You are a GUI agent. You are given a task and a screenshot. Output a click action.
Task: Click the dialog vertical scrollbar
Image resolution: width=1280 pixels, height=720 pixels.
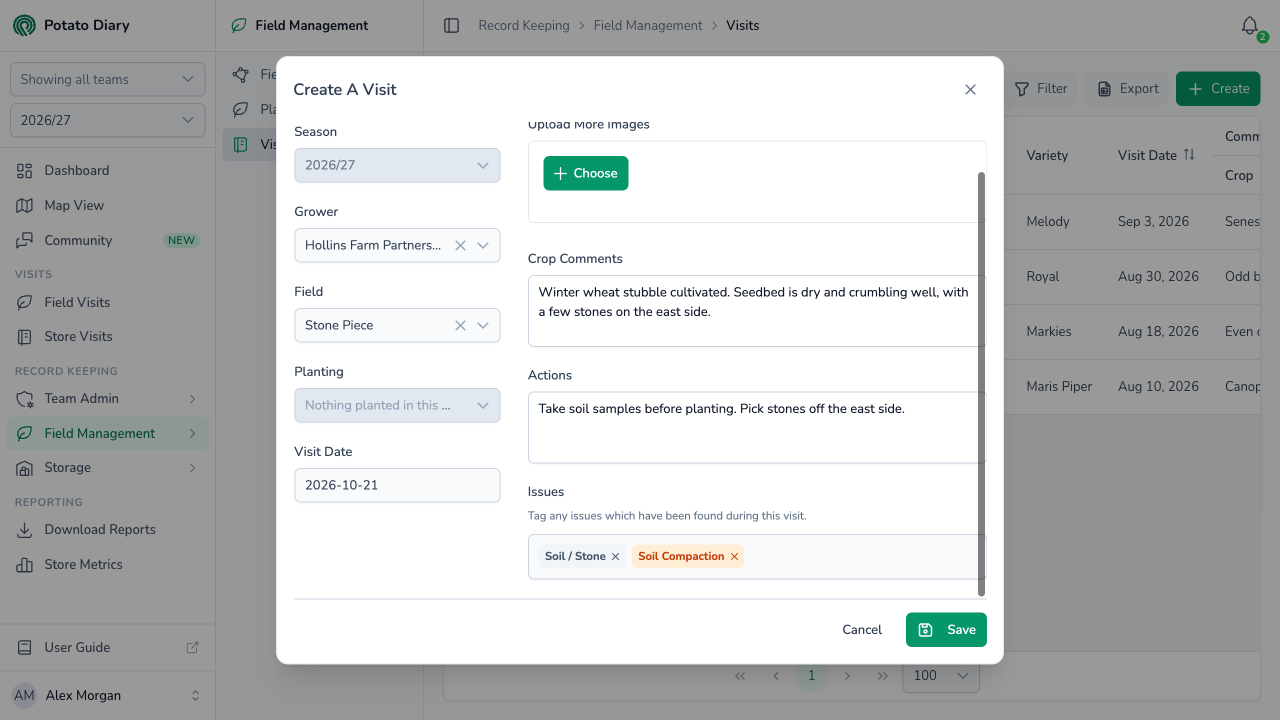tap(981, 384)
